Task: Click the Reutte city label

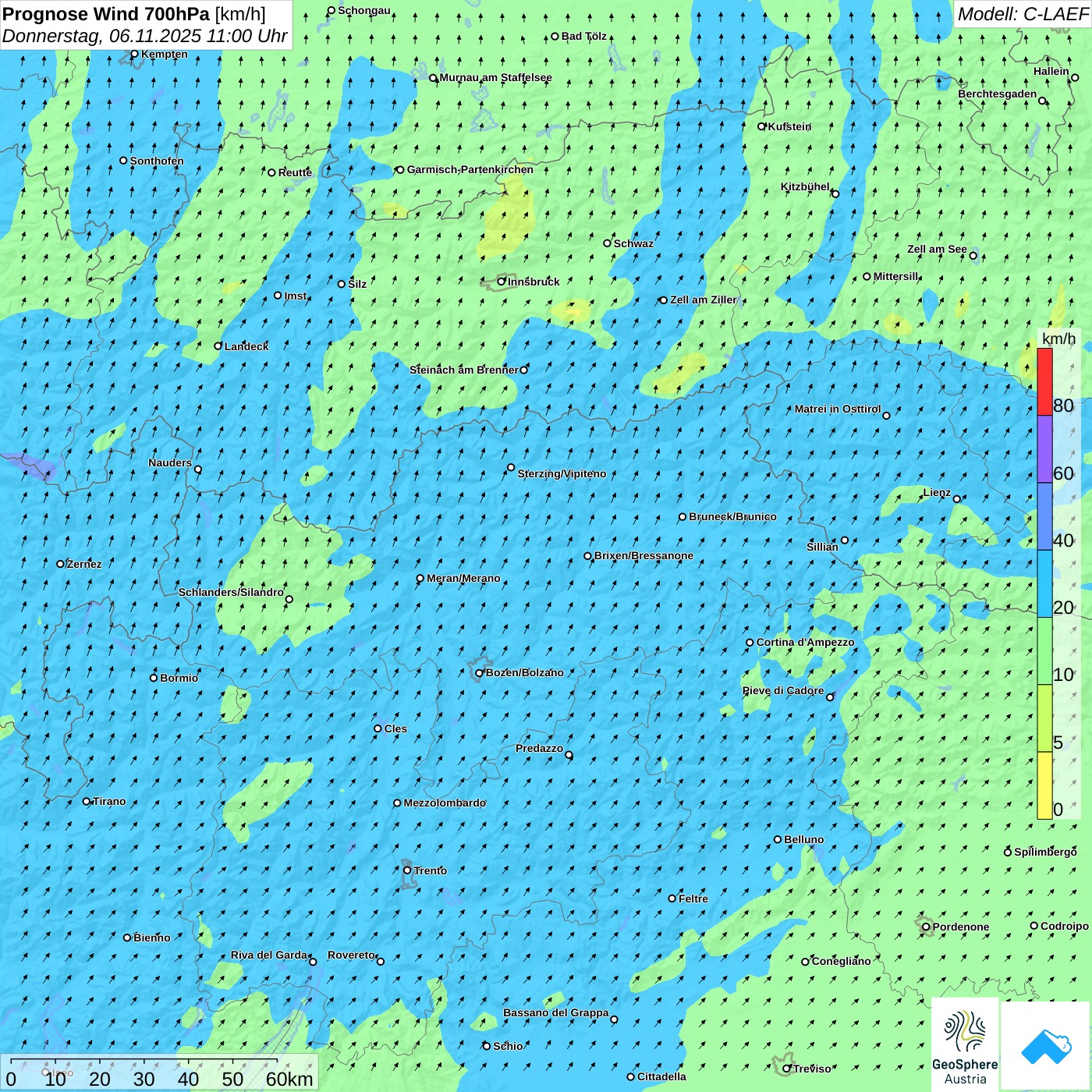Action: coord(295,172)
